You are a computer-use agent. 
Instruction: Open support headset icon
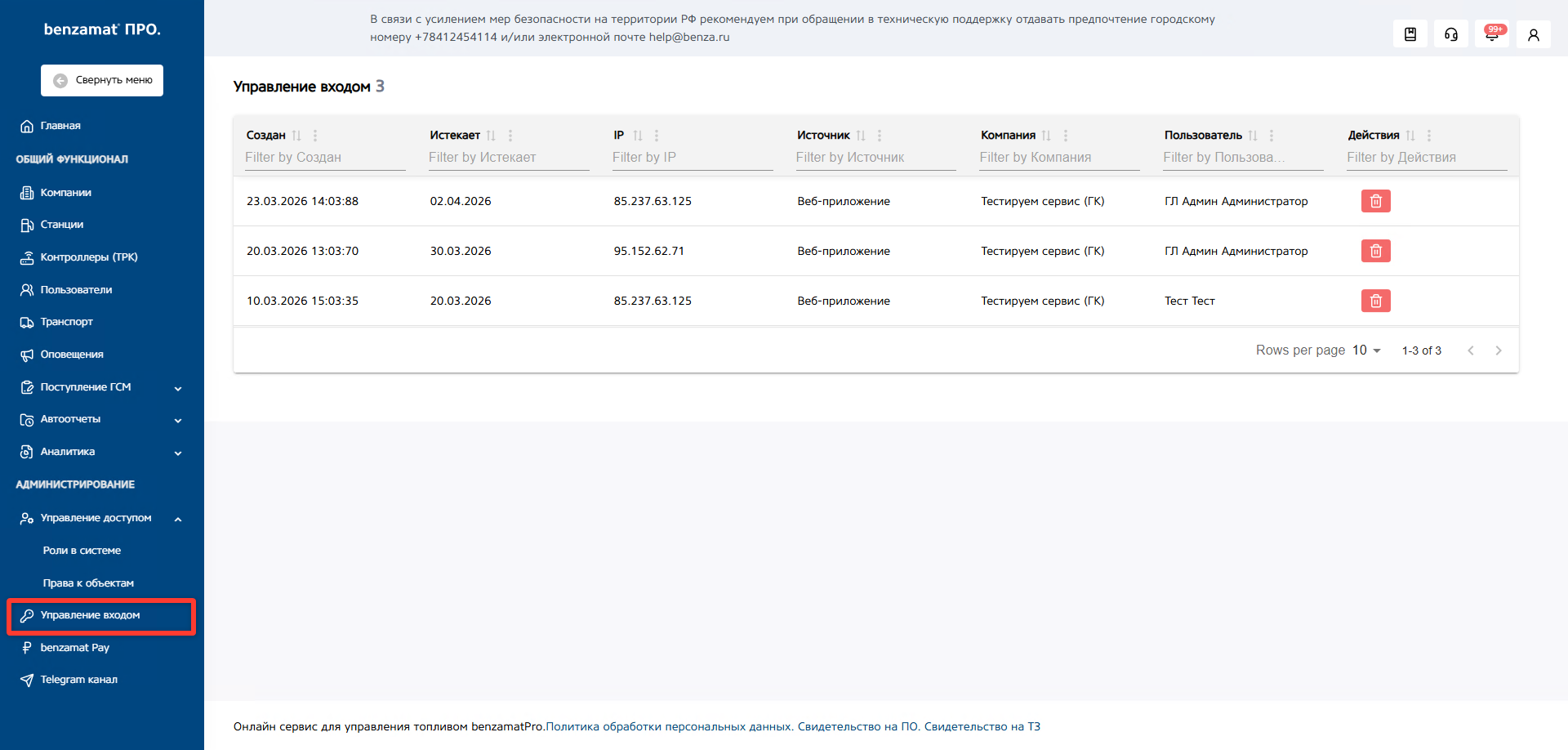[1450, 34]
